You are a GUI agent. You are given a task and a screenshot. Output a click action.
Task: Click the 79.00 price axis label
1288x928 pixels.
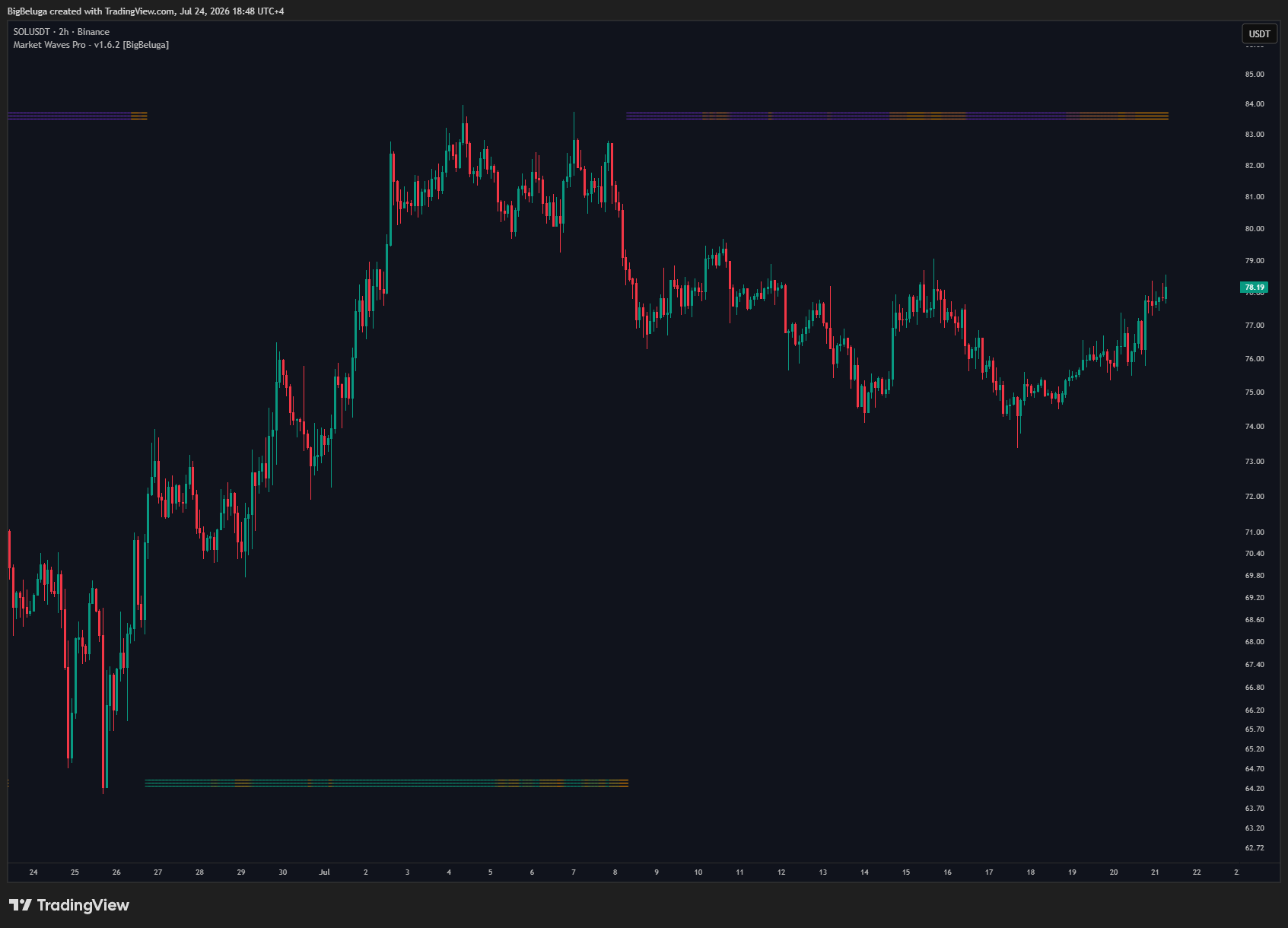click(1255, 261)
